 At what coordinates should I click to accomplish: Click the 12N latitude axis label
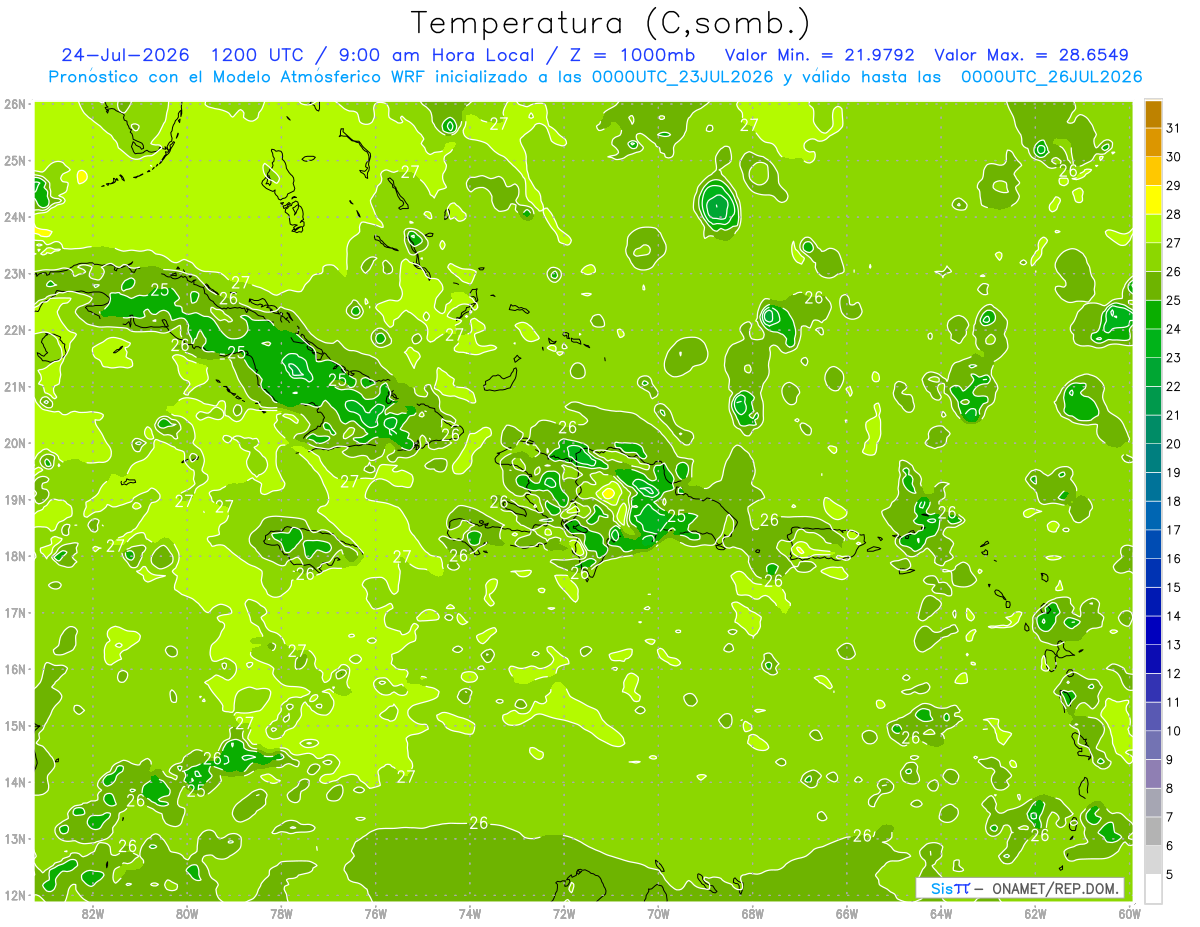pyautogui.click(x=15, y=895)
